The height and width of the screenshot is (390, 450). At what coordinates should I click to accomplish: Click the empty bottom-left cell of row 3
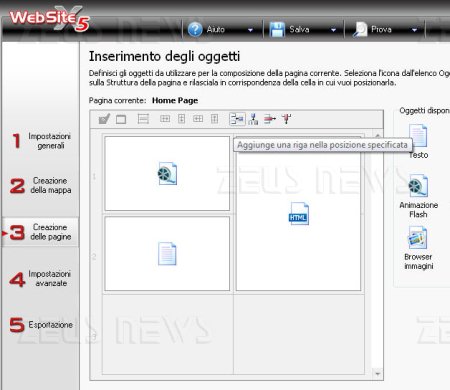168,334
